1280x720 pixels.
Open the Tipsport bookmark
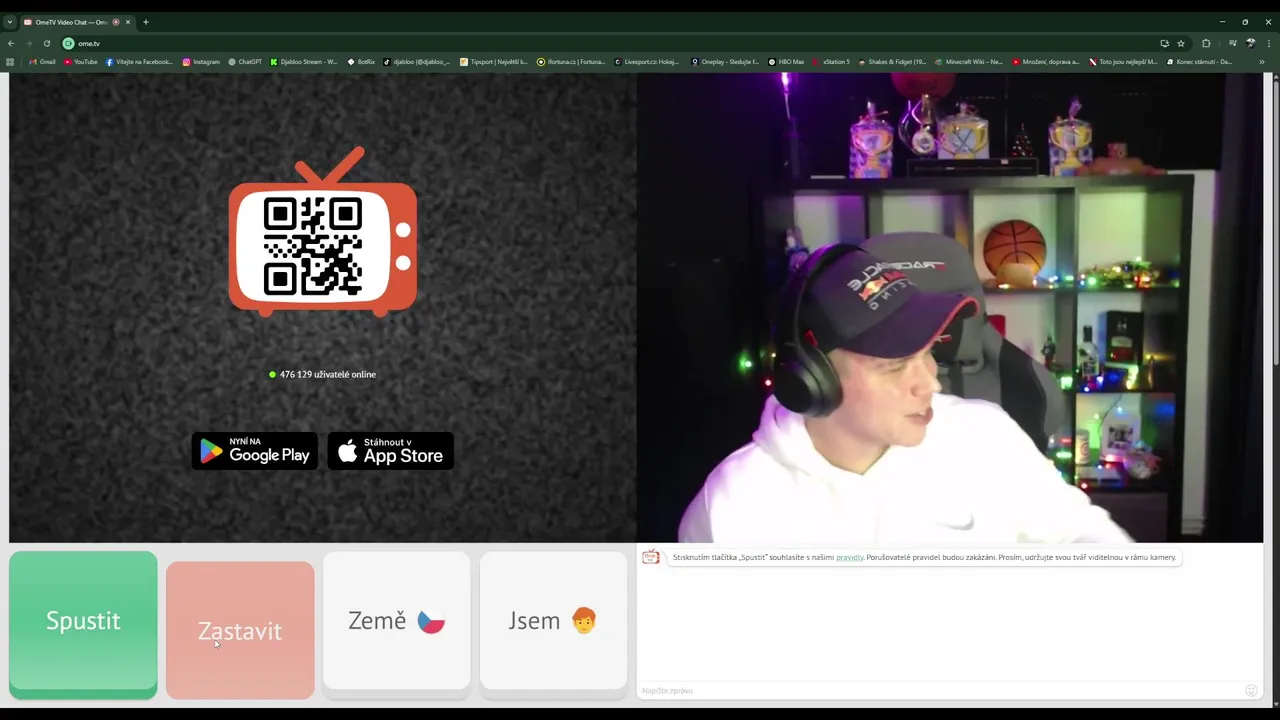[494, 62]
